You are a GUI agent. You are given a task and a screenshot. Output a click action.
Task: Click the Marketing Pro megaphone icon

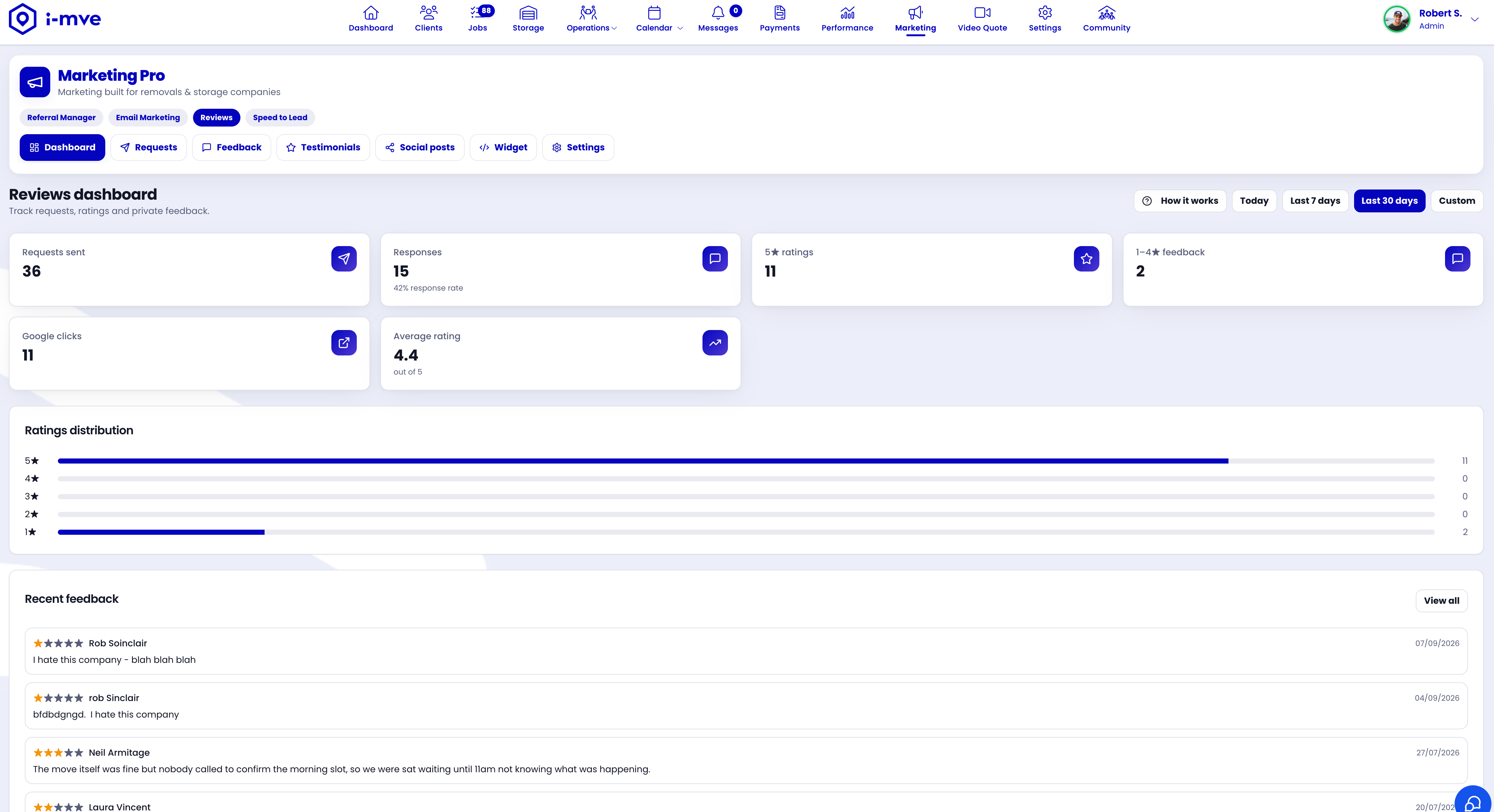[x=35, y=82]
